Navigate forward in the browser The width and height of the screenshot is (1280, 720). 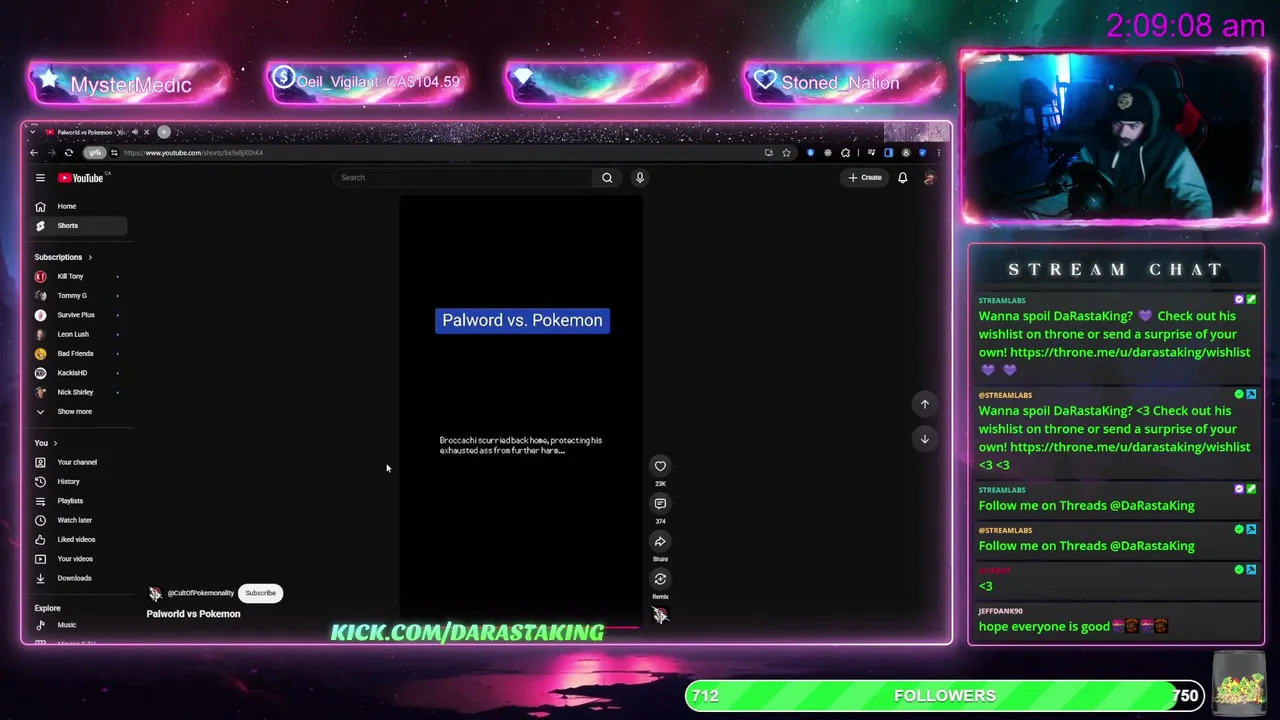(x=51, y=153)
